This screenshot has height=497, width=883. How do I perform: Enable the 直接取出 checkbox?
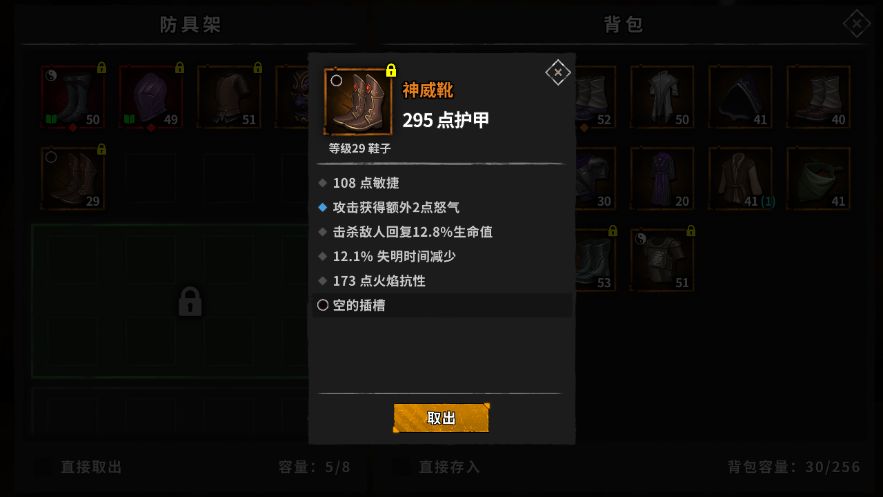tap(45, 467)
